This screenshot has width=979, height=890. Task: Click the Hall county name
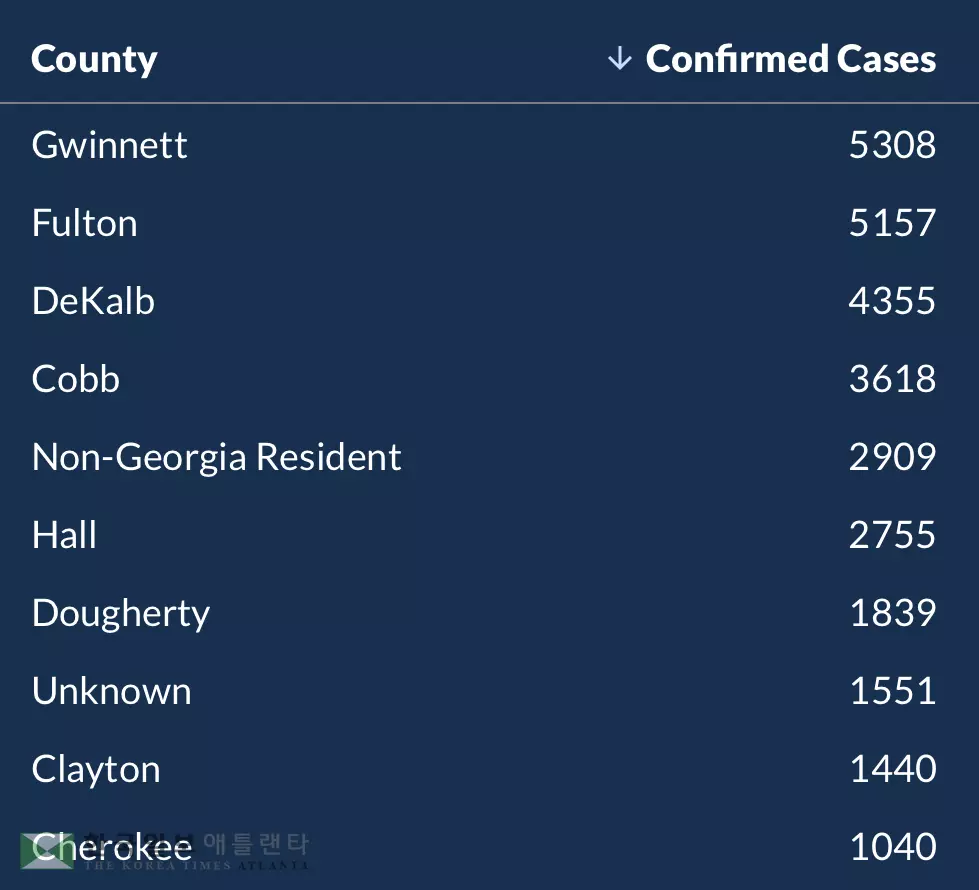point(64,535)
